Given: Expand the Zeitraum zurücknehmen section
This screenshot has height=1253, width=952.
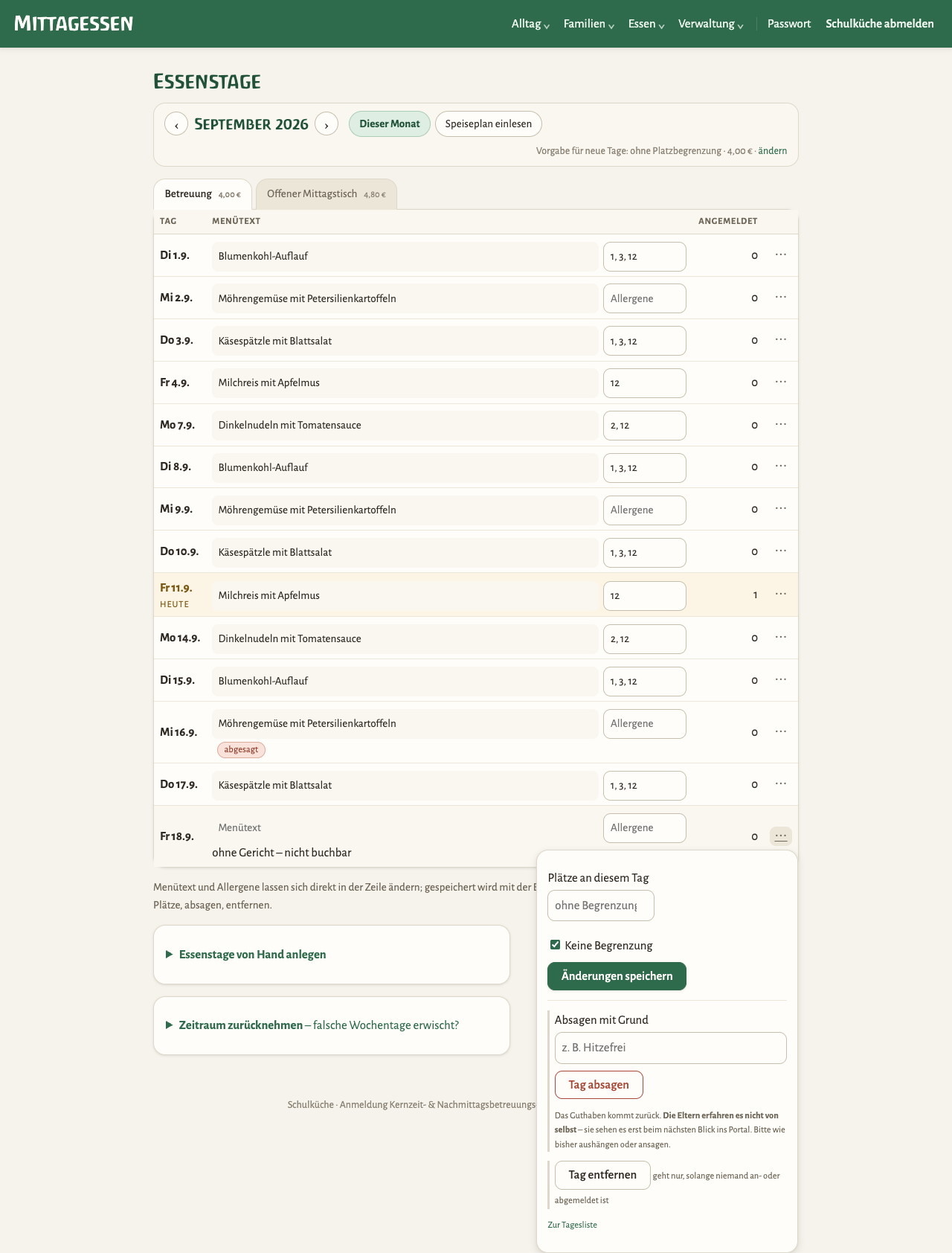Looking at the screenshot, I should coord(332,1025).
